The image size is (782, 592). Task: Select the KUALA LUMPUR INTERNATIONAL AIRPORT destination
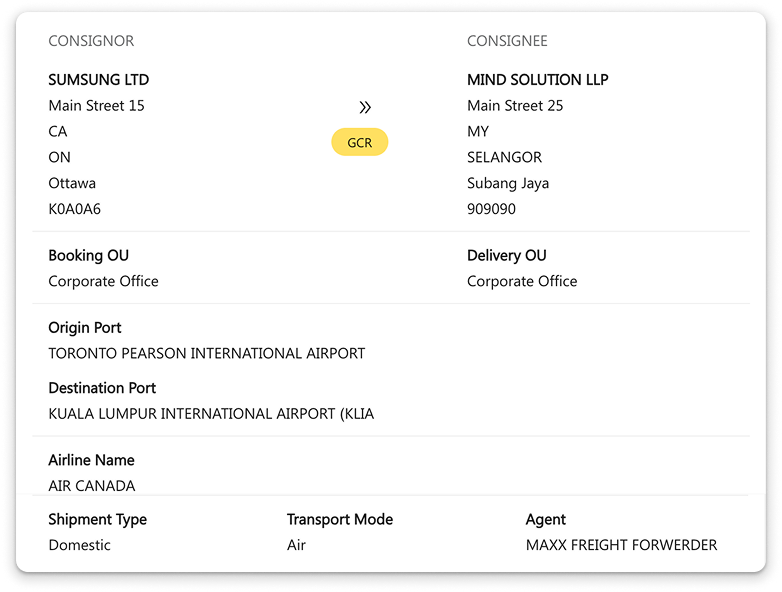[x=211, y=414]
